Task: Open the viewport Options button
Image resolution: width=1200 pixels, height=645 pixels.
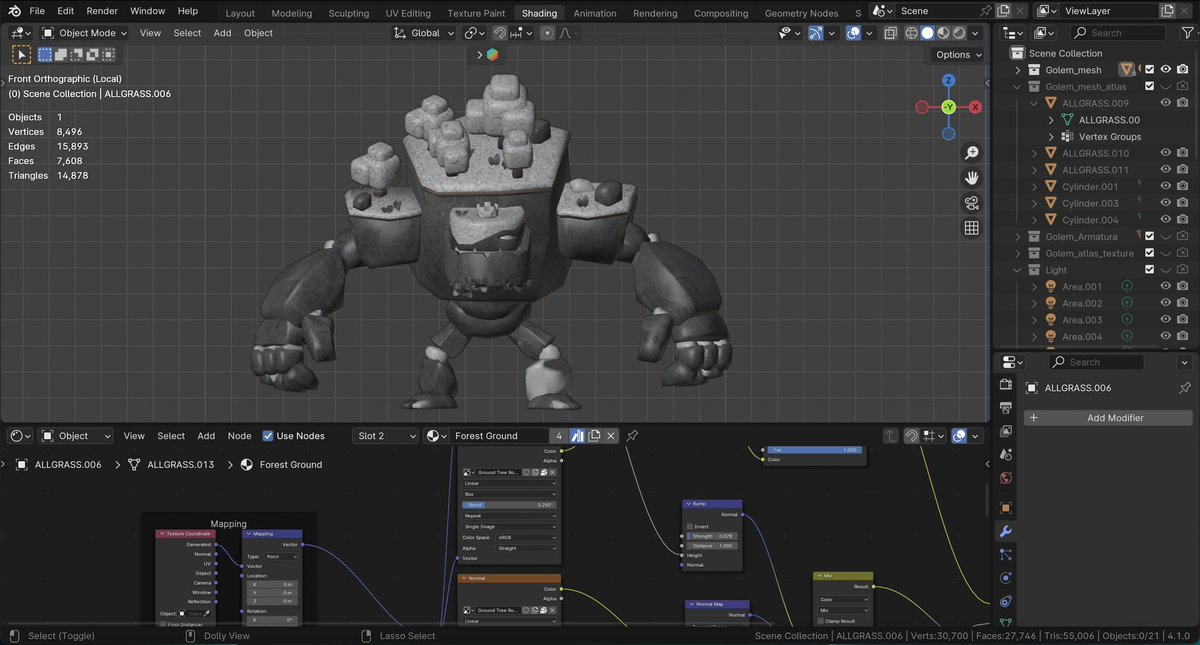Action: (957, 55)
